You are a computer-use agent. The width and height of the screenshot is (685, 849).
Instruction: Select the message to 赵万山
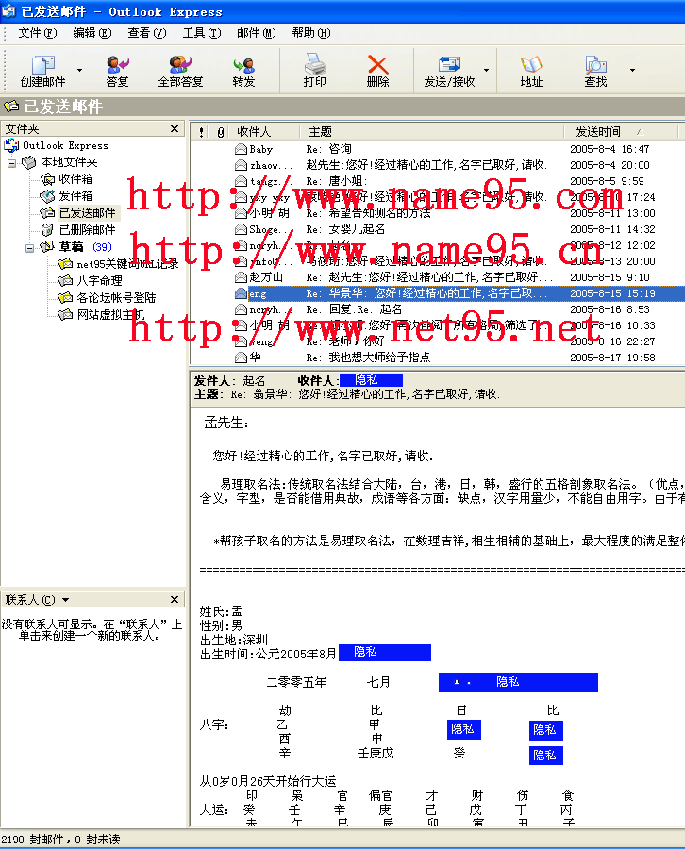(x=438, y=277)
